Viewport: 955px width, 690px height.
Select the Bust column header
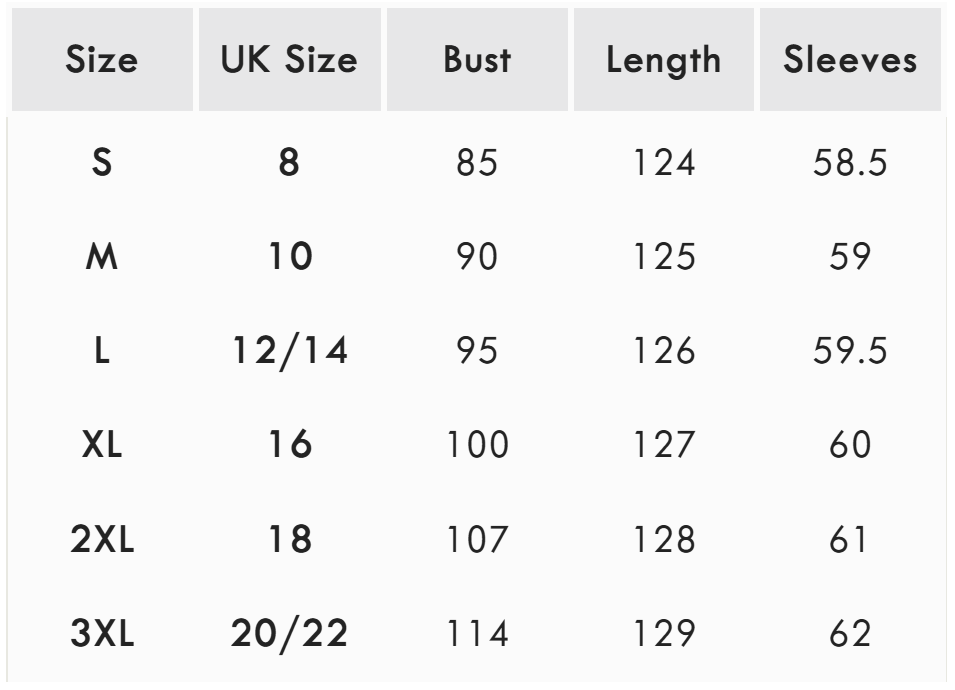pos(477,60)
